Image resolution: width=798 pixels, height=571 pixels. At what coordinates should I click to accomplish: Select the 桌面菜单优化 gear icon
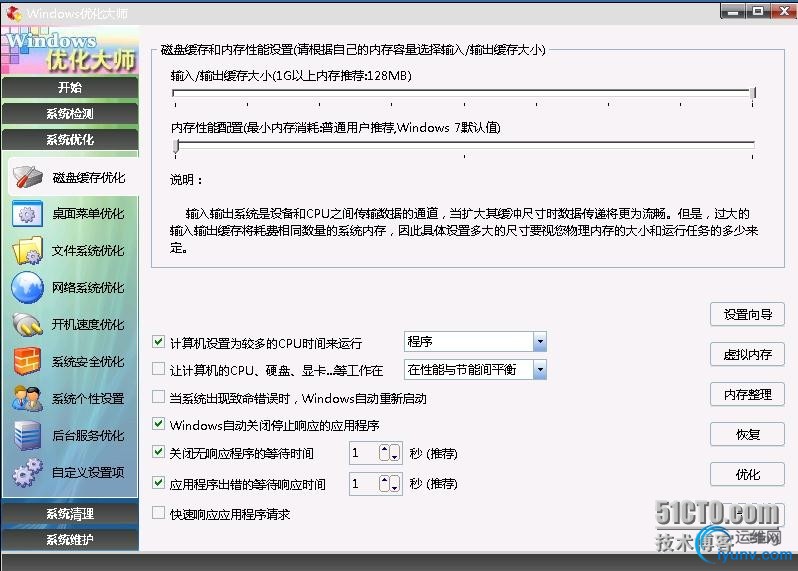27,214
